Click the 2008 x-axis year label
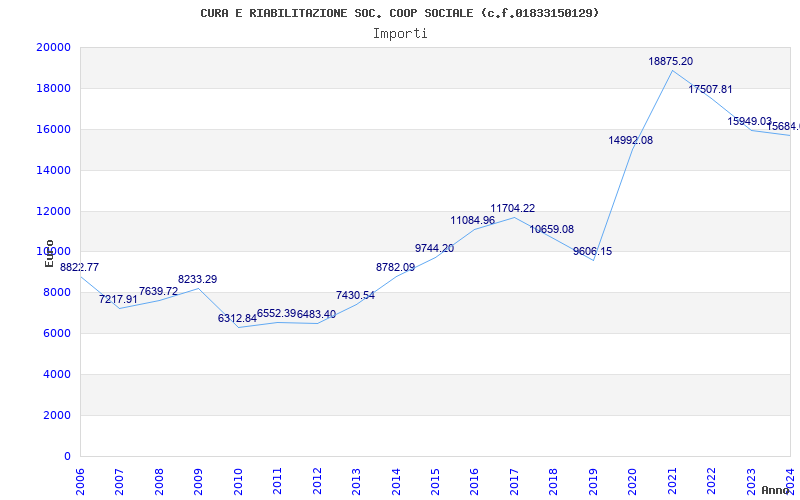This screenshot has height=500, width=800. 159,481
